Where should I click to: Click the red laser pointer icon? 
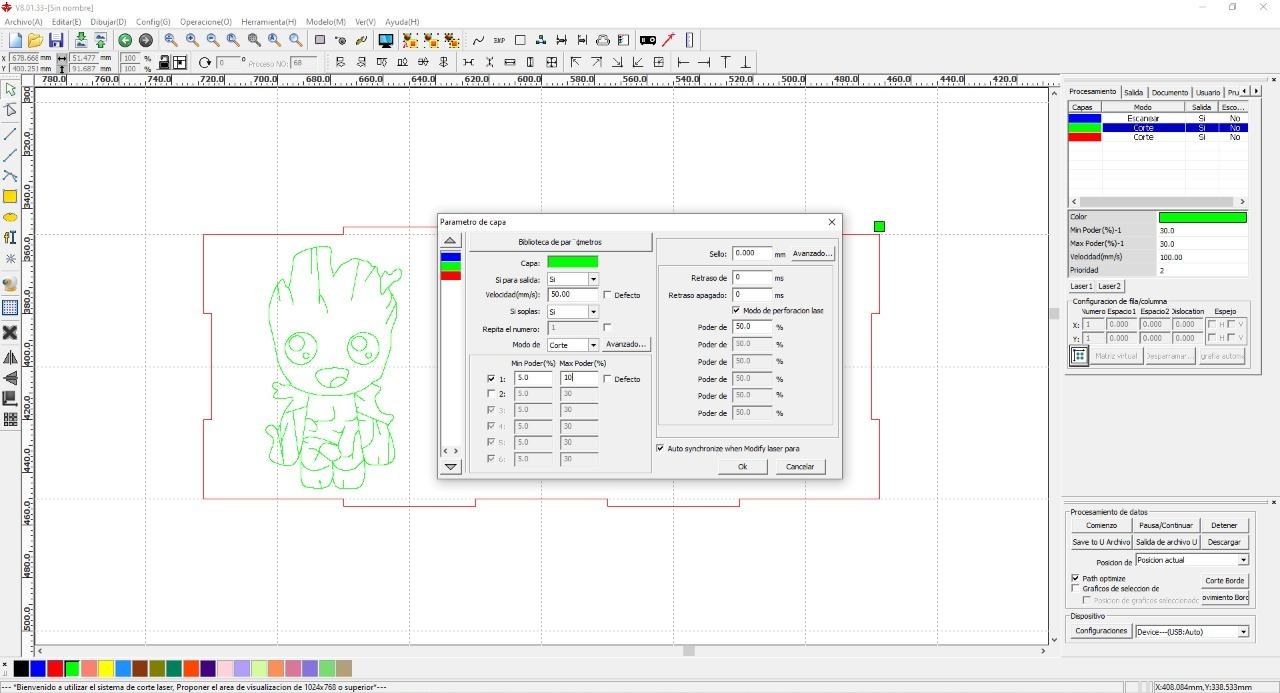click(x=669, y=40)
